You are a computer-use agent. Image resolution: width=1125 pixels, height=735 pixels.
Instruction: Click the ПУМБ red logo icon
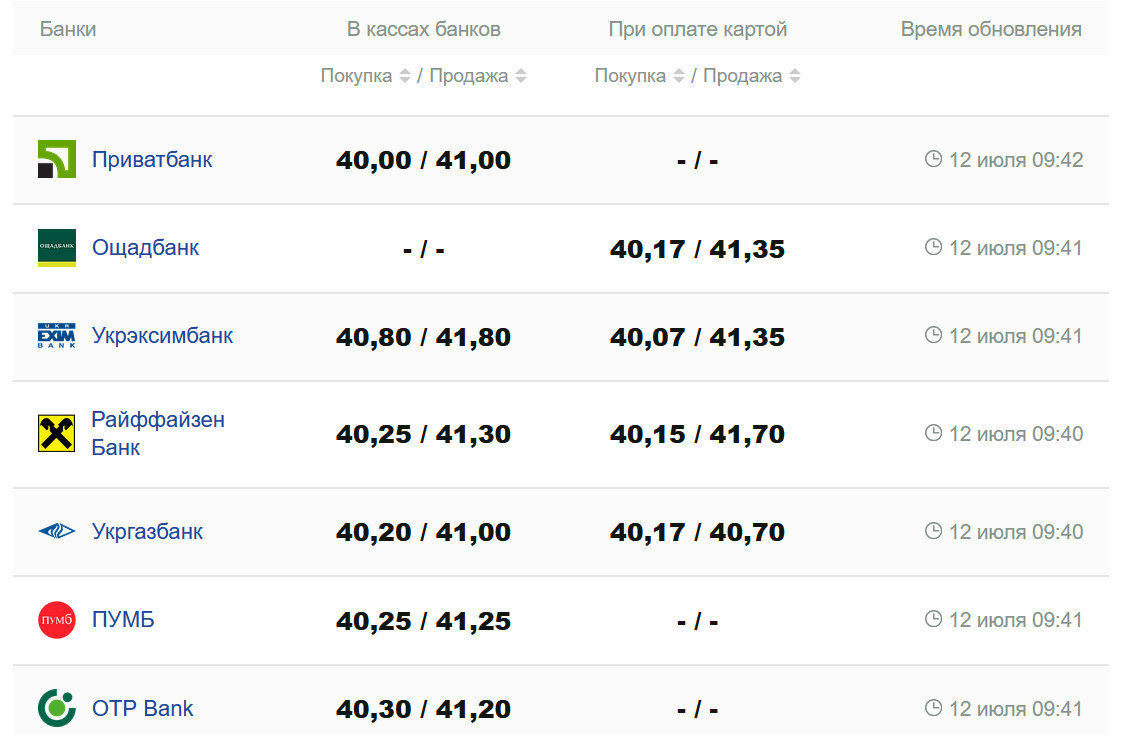pos(57,620)
